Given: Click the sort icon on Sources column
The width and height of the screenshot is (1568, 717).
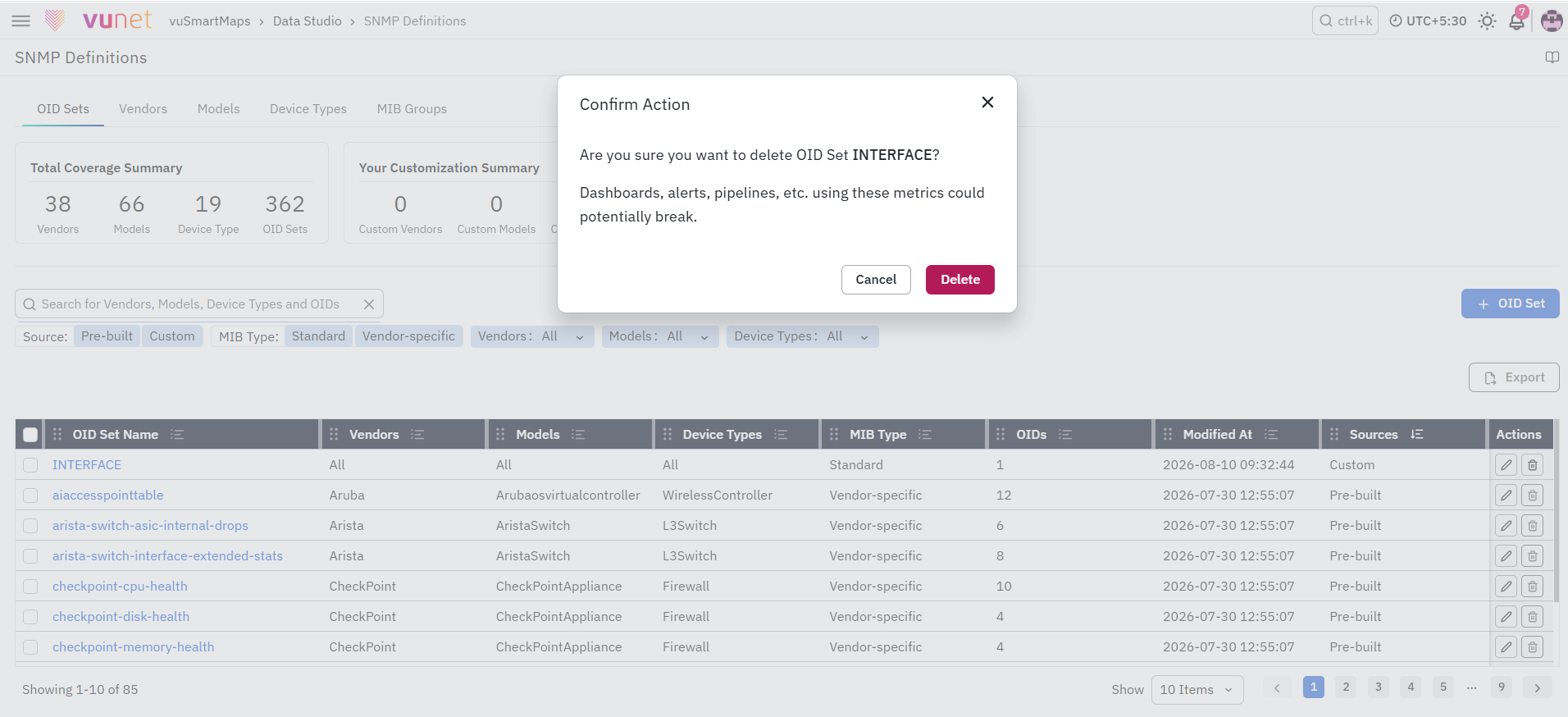Looking at the screenshot, I should pyautogui.click(x=1416, y=434).
